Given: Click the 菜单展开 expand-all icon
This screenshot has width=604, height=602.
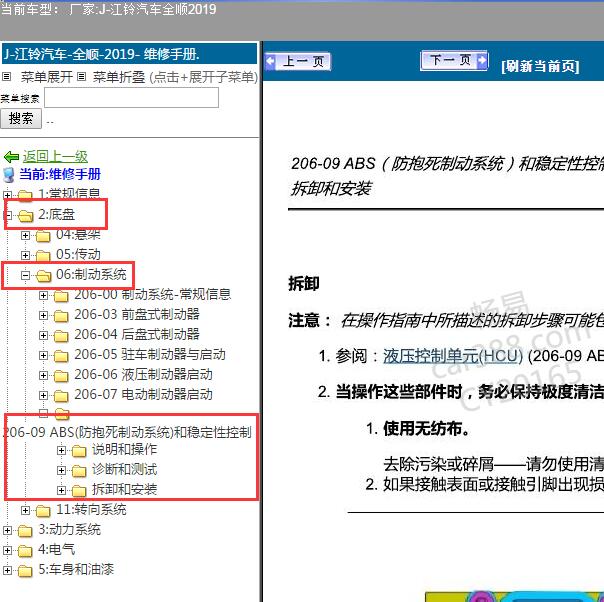Looking at the screenshot, I should [x=6, y=77].
